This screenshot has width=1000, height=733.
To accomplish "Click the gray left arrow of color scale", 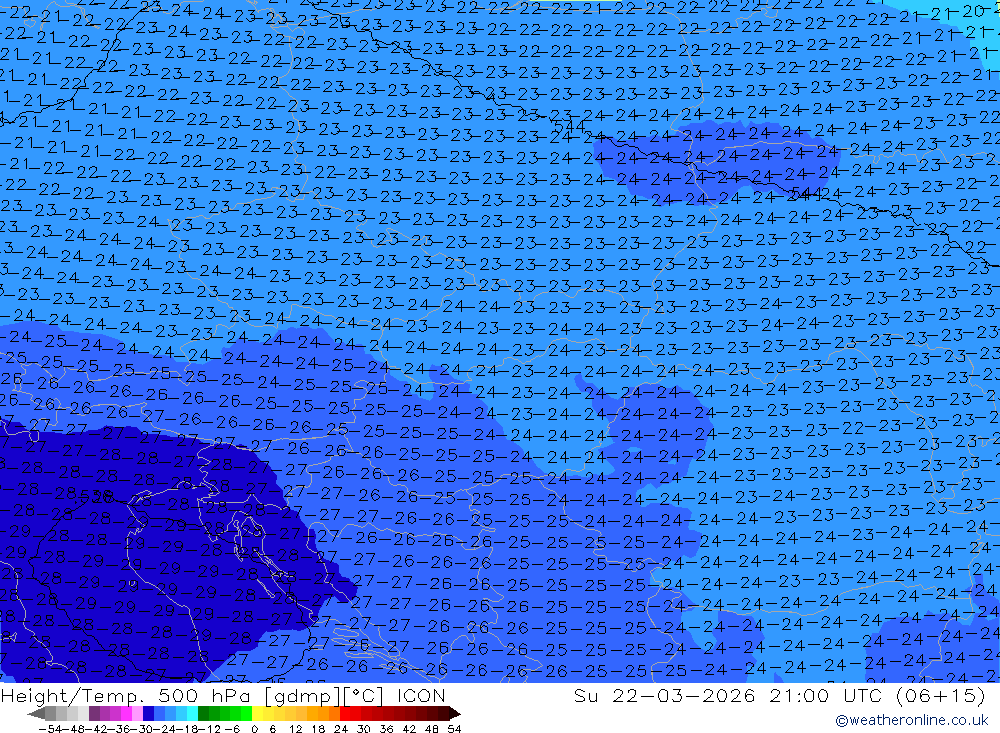I will point(36,713).
